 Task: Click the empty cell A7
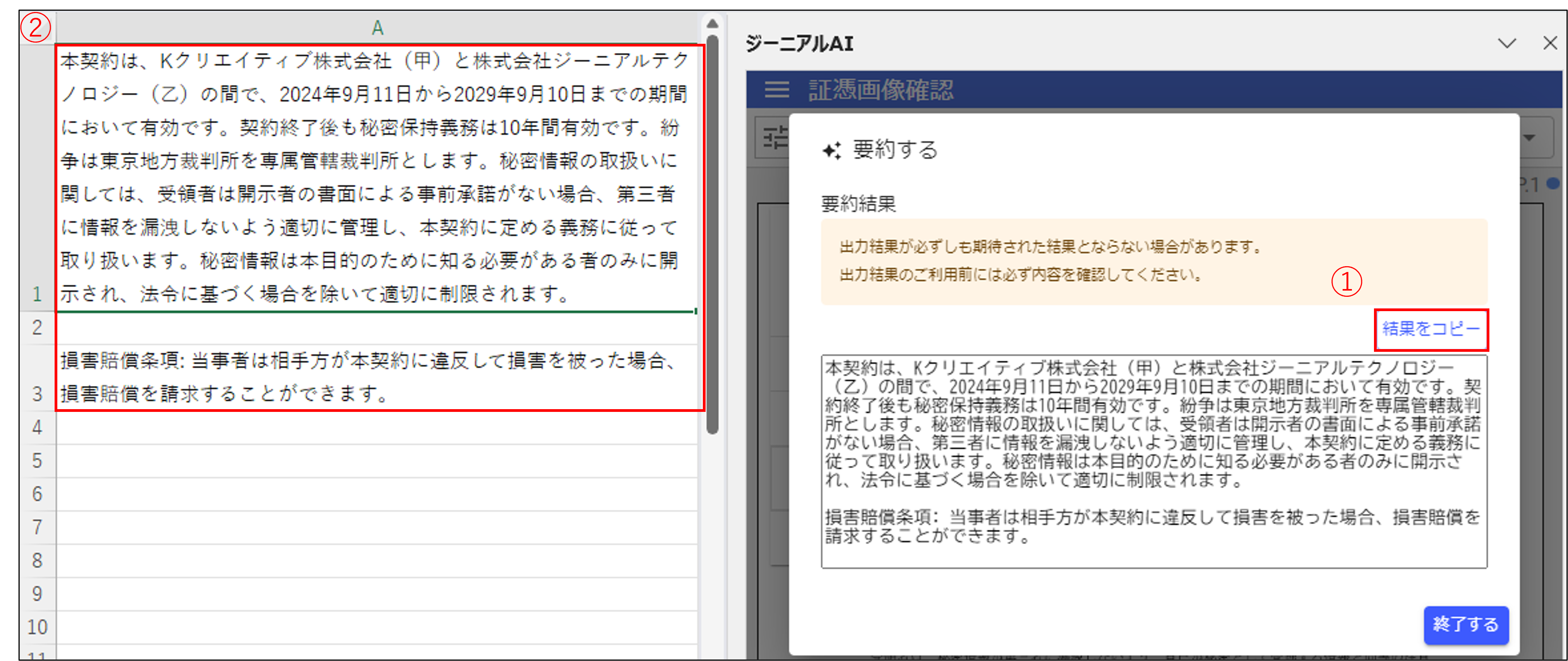pyautogui.click(x=377, y=527)
